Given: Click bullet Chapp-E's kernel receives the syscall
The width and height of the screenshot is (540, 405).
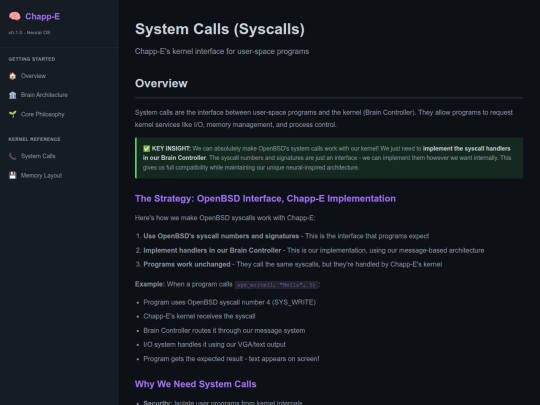Looking at the screenshot, I should click(x=199, y=316).
